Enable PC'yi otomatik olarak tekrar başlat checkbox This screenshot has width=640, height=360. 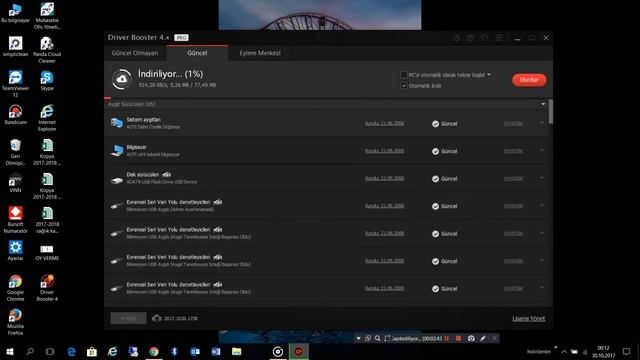(x=404, y=75)
